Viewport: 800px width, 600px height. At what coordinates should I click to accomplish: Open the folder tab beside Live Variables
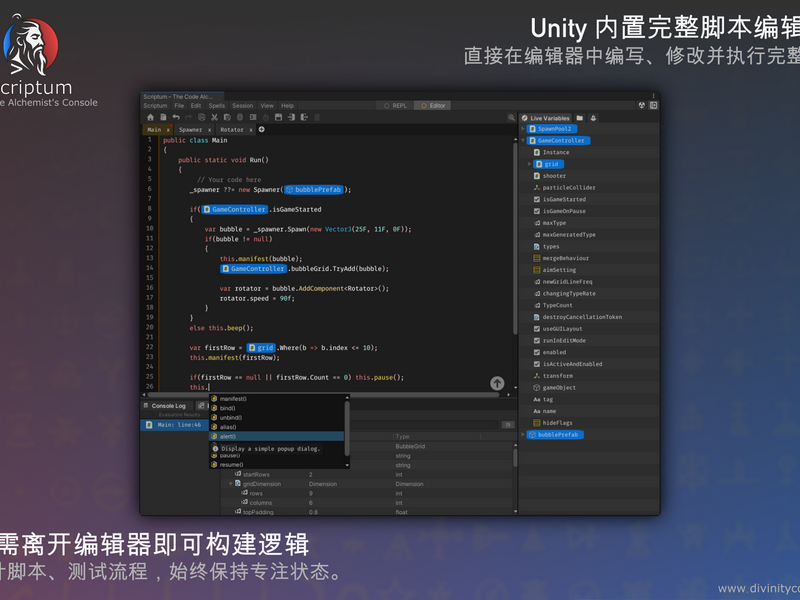(580, 118)
